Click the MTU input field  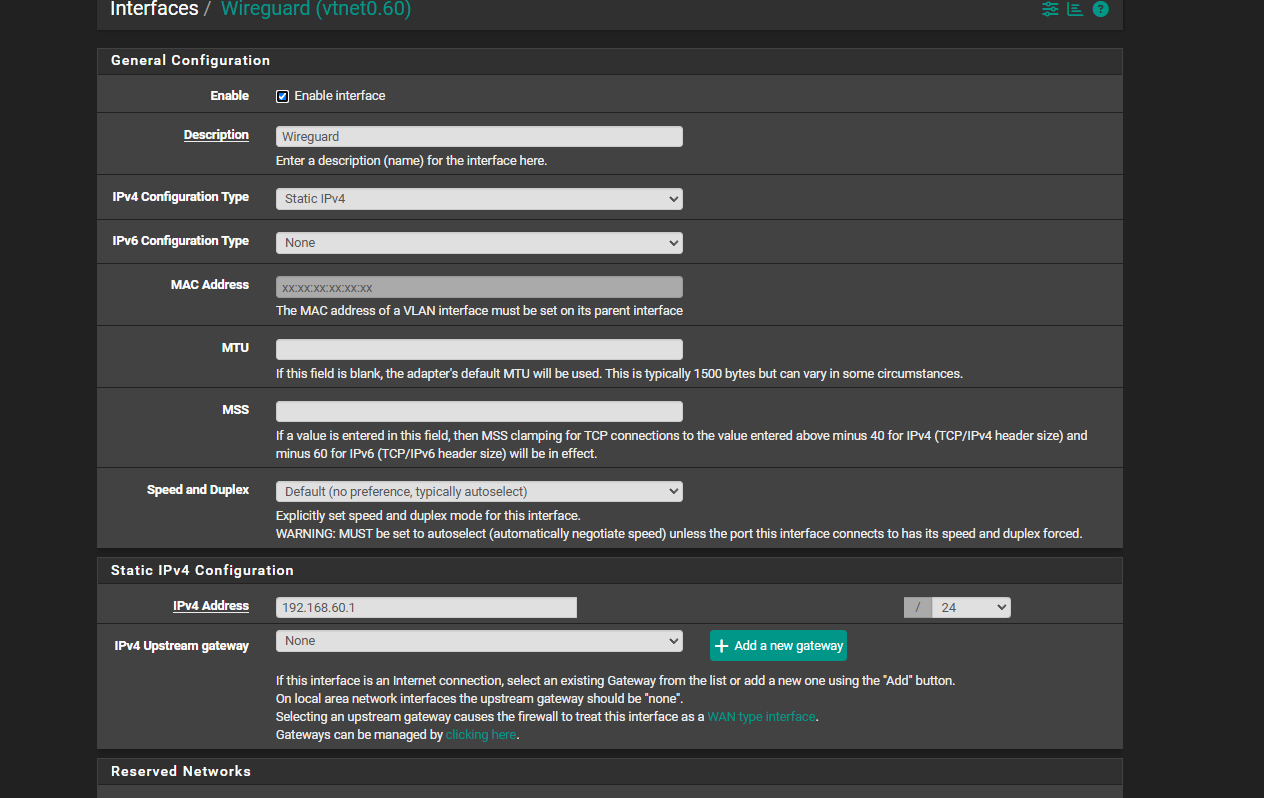pyautogui.click(x=479, y=349)
